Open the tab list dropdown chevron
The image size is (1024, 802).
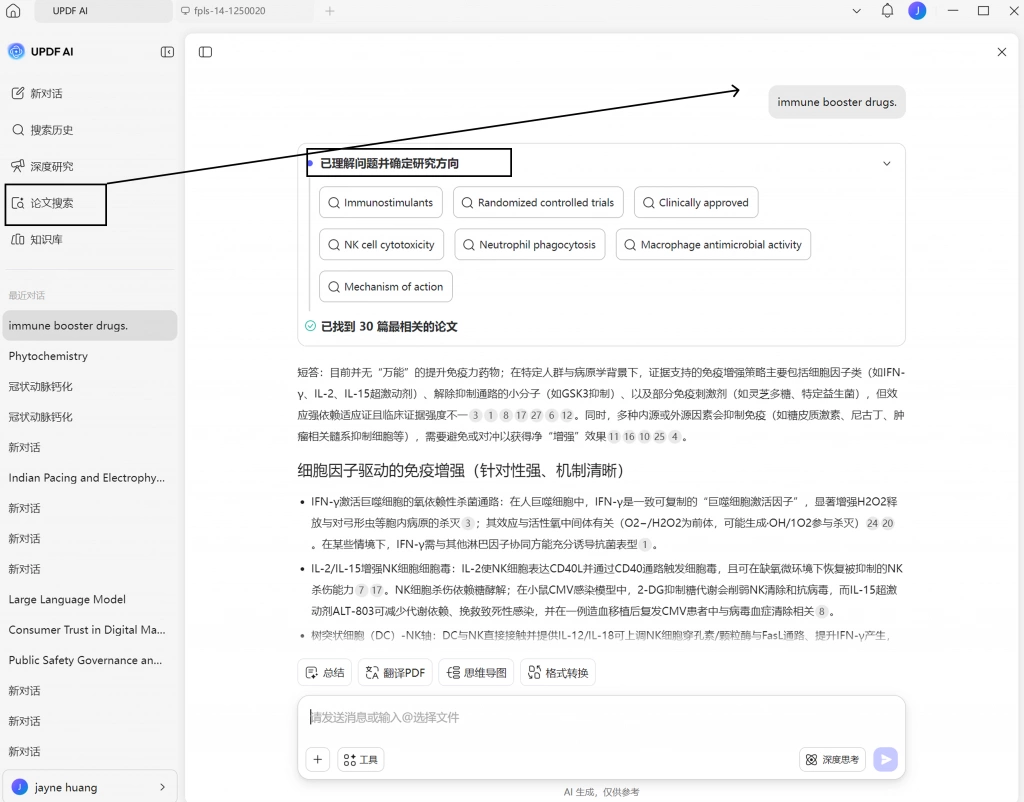(x=857, y=11)
